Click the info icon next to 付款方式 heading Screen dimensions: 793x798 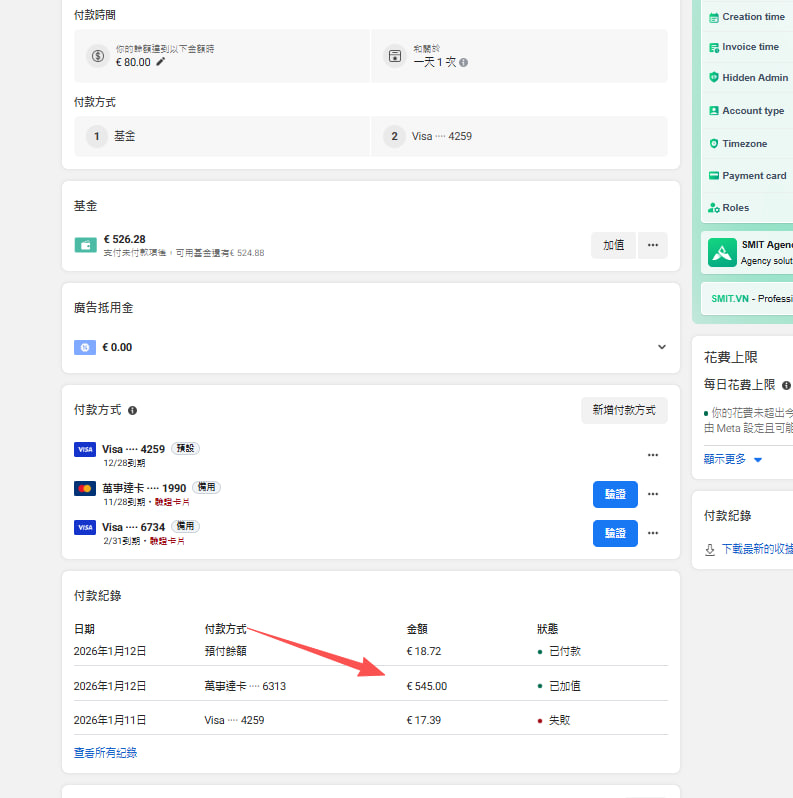click(133, 411)
